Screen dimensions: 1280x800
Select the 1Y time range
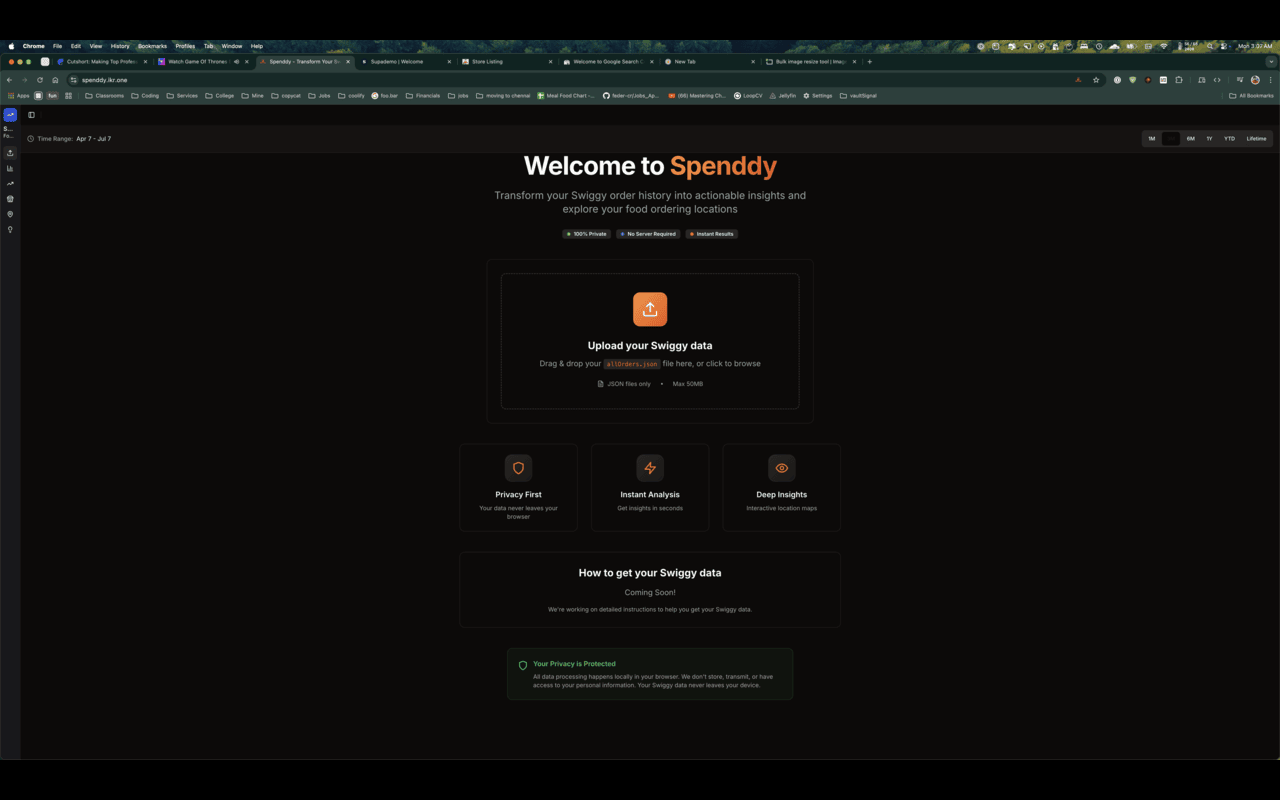[x=1209, y=139]
